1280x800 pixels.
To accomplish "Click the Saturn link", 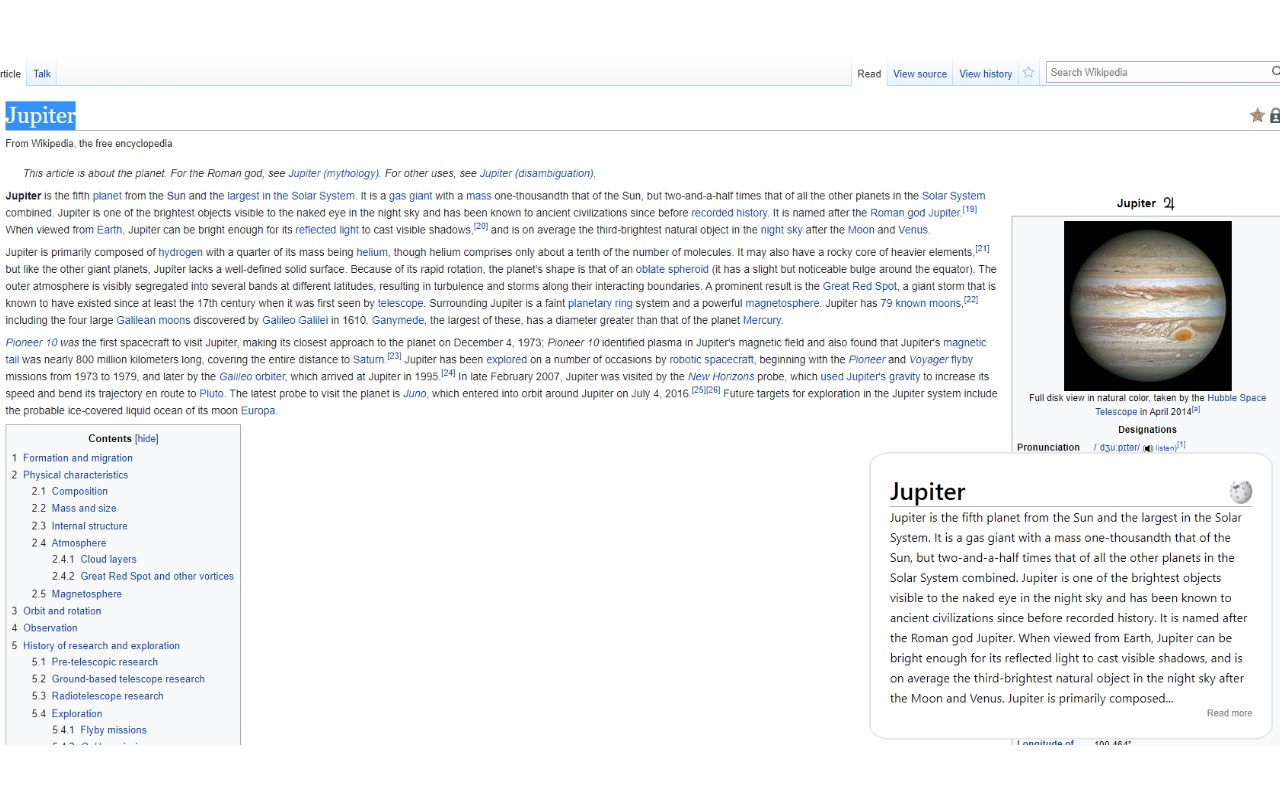I will click(x=368, y=360).
